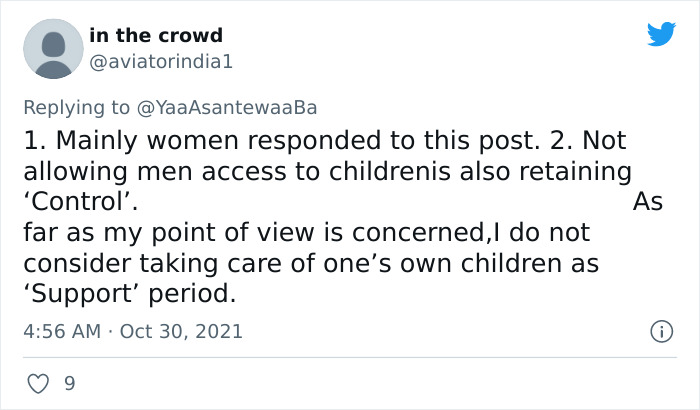The height and width of the screenshot is (410, 700).
Task: Open the grey default profile avatar
Action: tap(52, 48)
